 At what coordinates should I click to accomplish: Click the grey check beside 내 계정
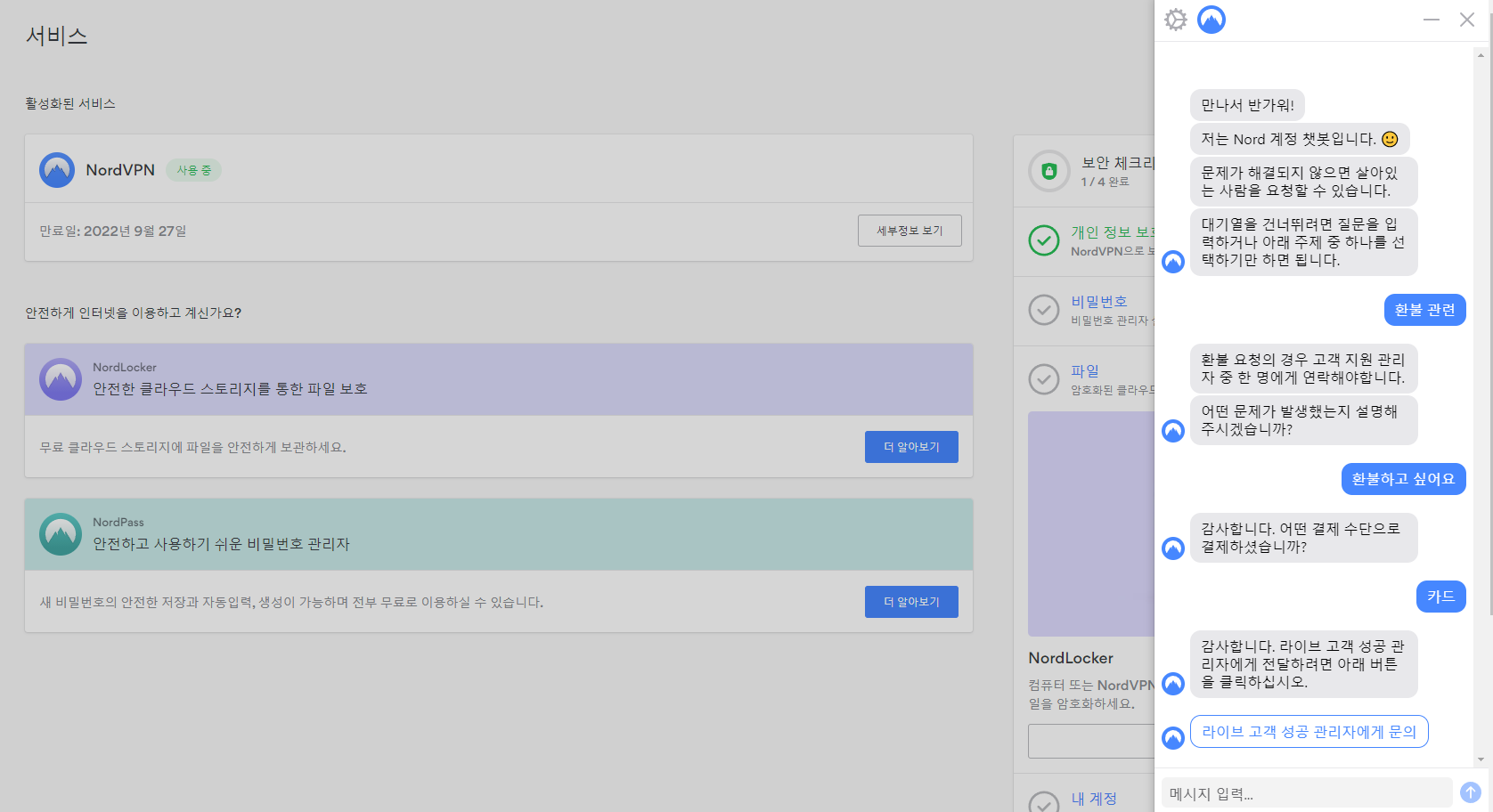coord(1044,804)
